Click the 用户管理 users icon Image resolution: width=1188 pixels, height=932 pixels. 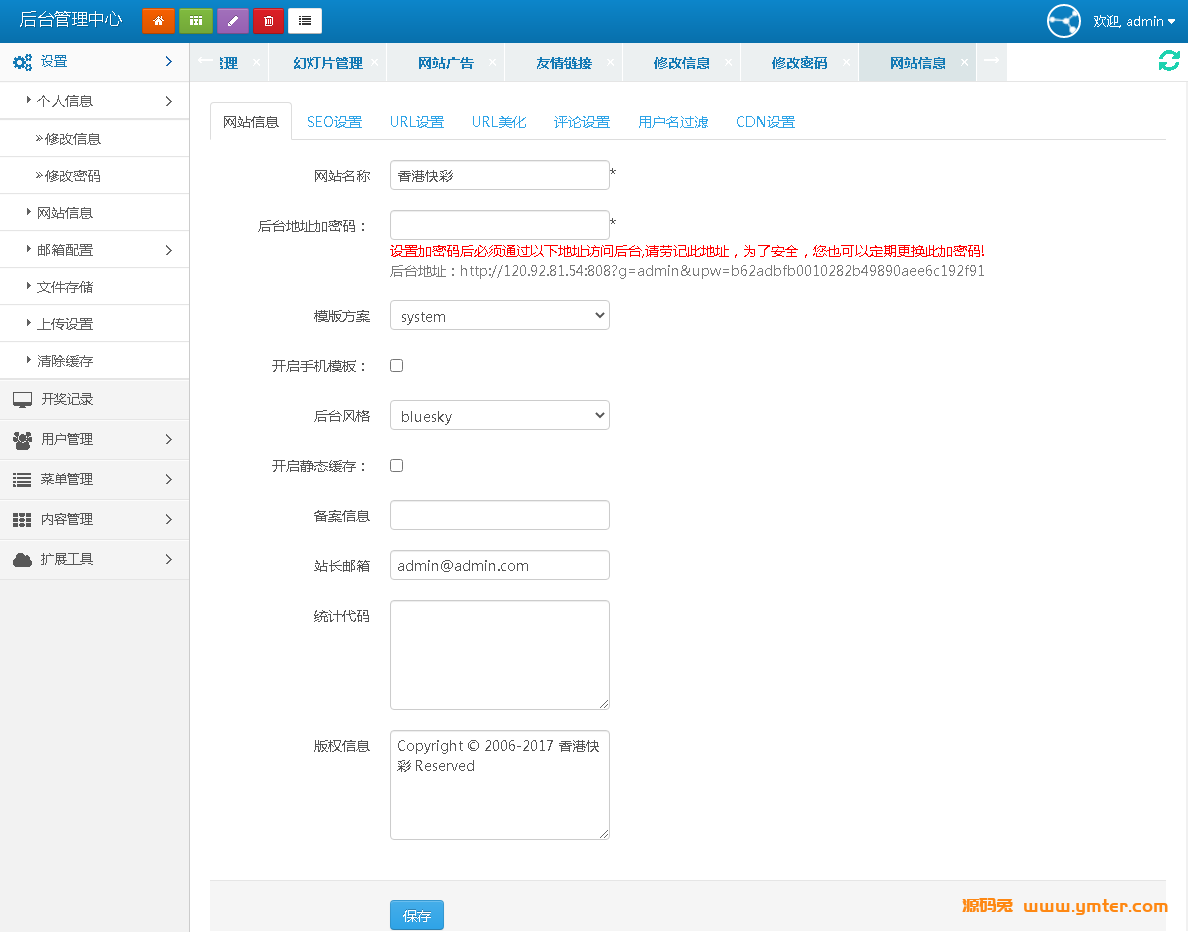click(23, 439)
